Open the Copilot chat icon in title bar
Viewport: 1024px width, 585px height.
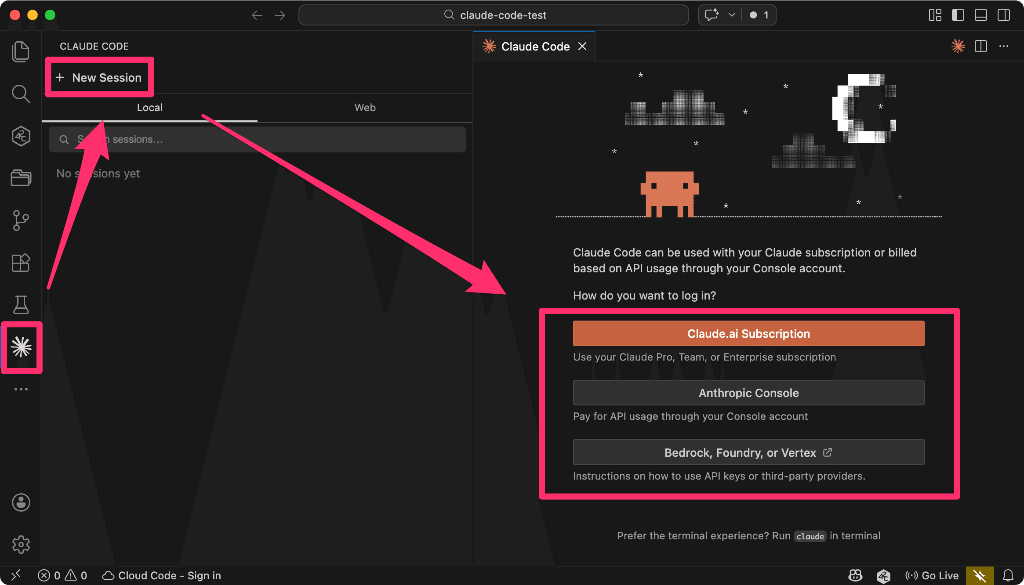pyautogui.click(x=711, y=15)
